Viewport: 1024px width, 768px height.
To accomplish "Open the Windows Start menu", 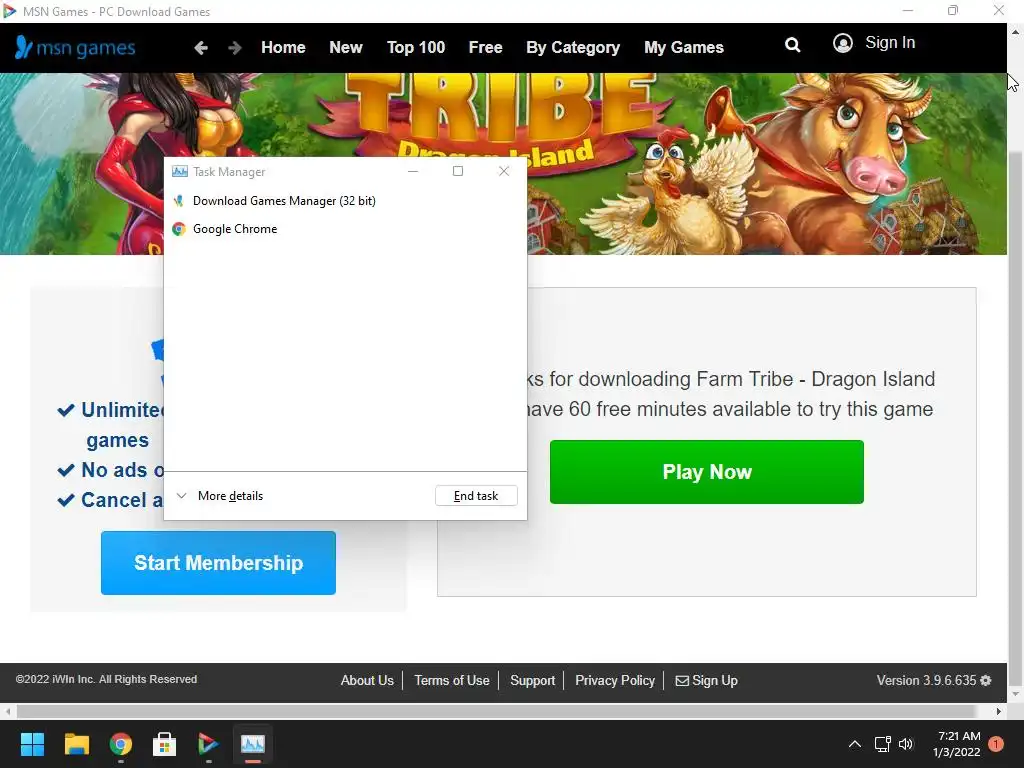I will pyautogui.click(x=32, y=744).
